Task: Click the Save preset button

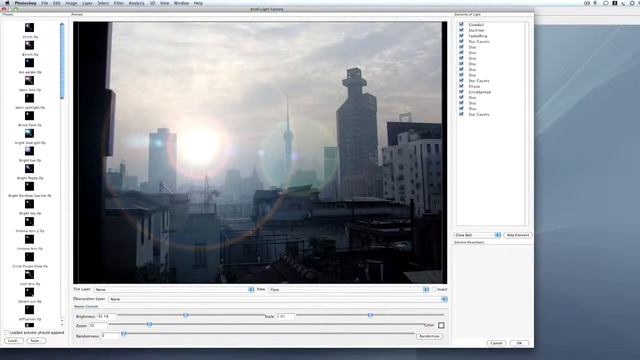Action: pyautogui.click(x=36, y=340)
